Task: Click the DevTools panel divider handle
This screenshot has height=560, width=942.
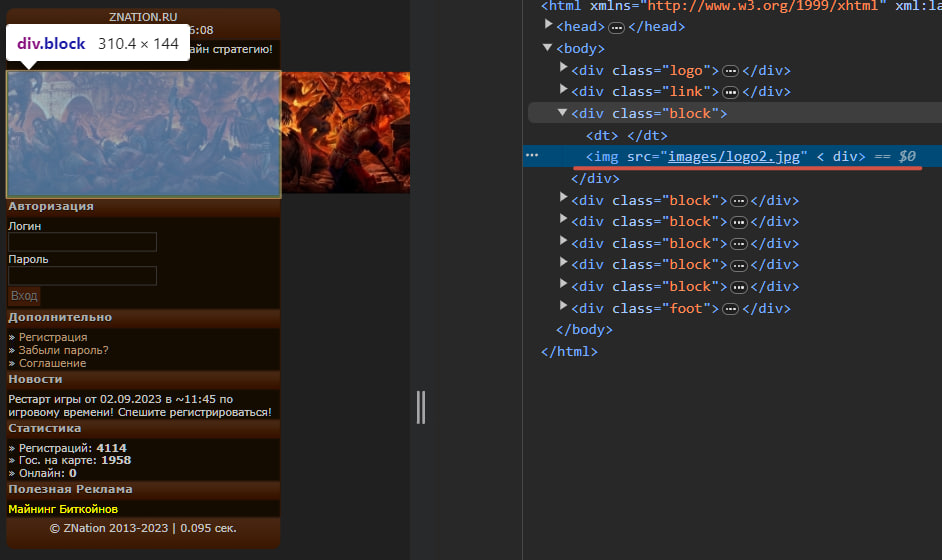Action: [x=421, y=407]
